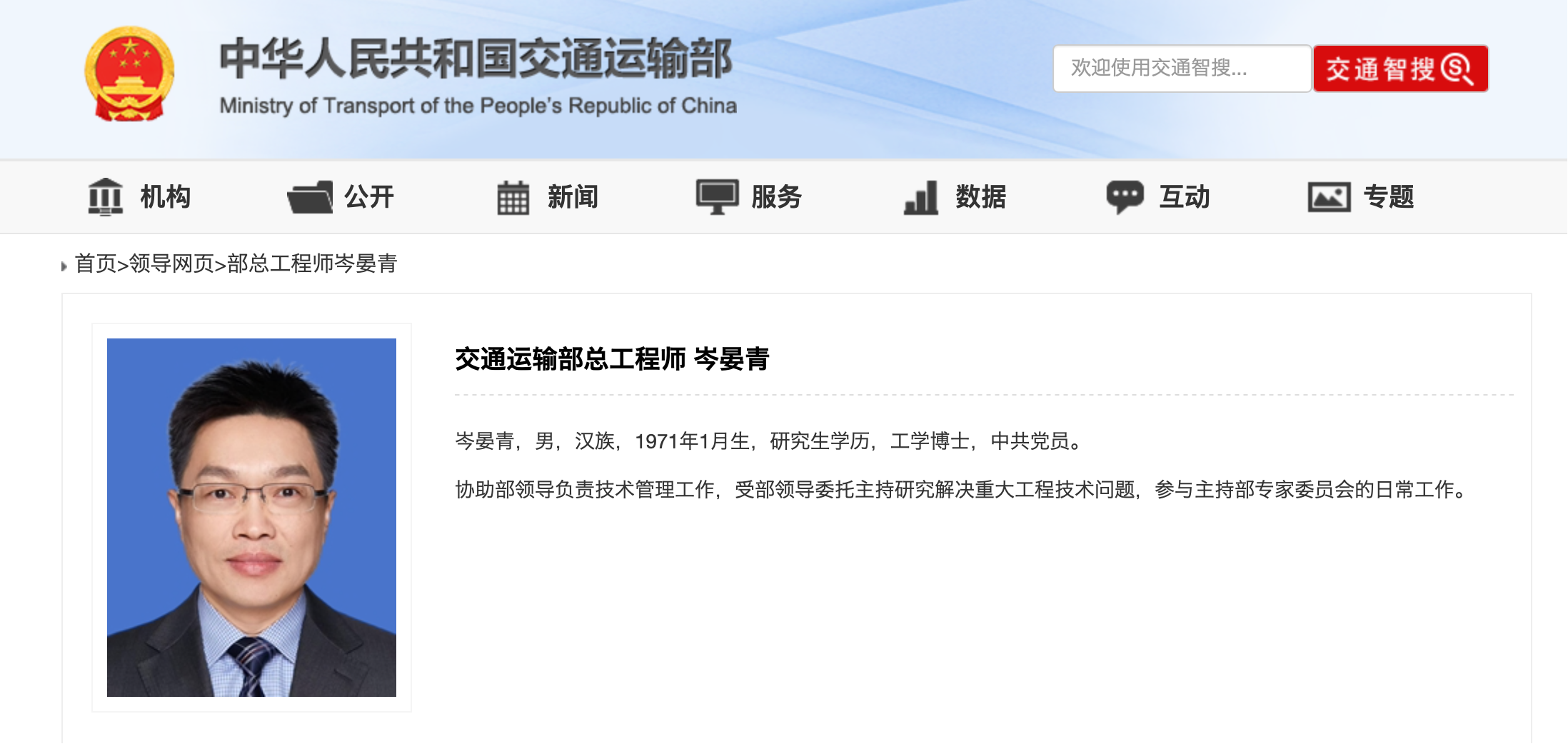Click the folder icon beside 公开

click(310, 197)
